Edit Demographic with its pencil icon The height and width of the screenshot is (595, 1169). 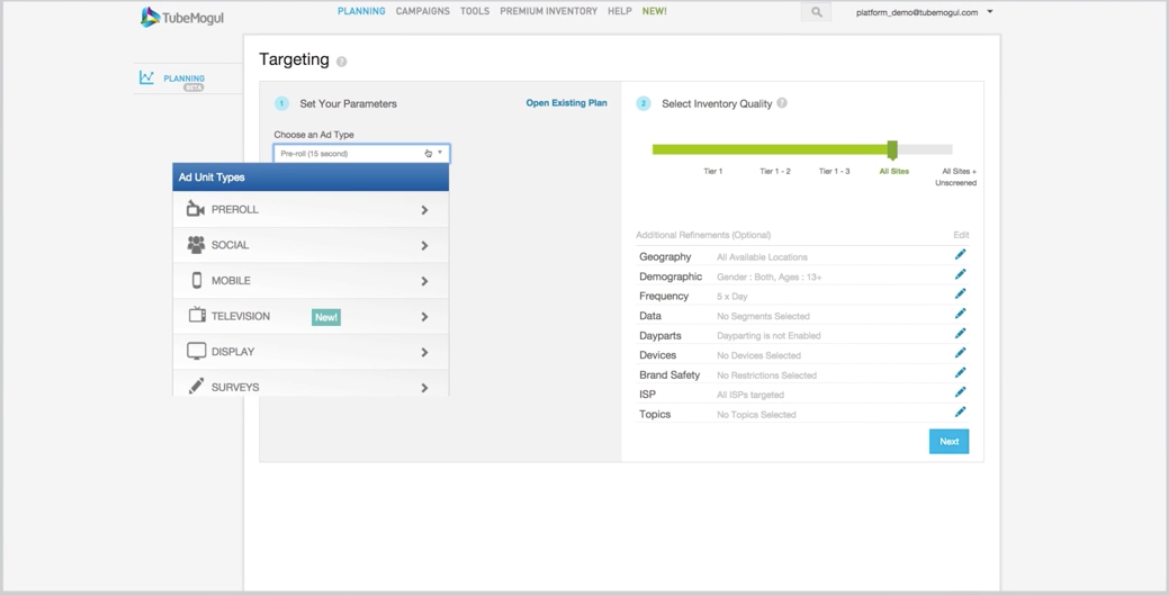960,274
